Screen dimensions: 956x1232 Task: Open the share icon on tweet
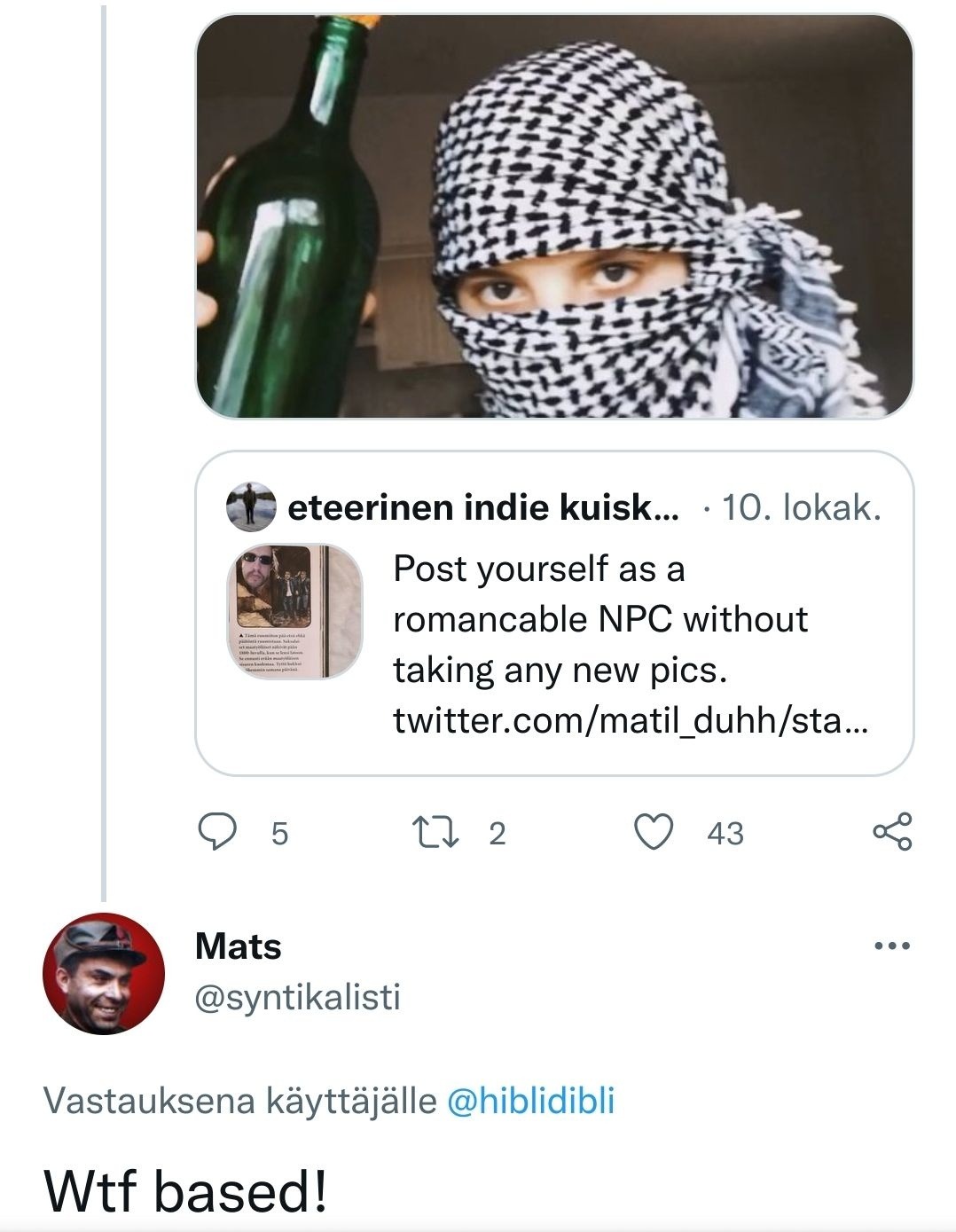pyautogui.click(x=891, y=832)
